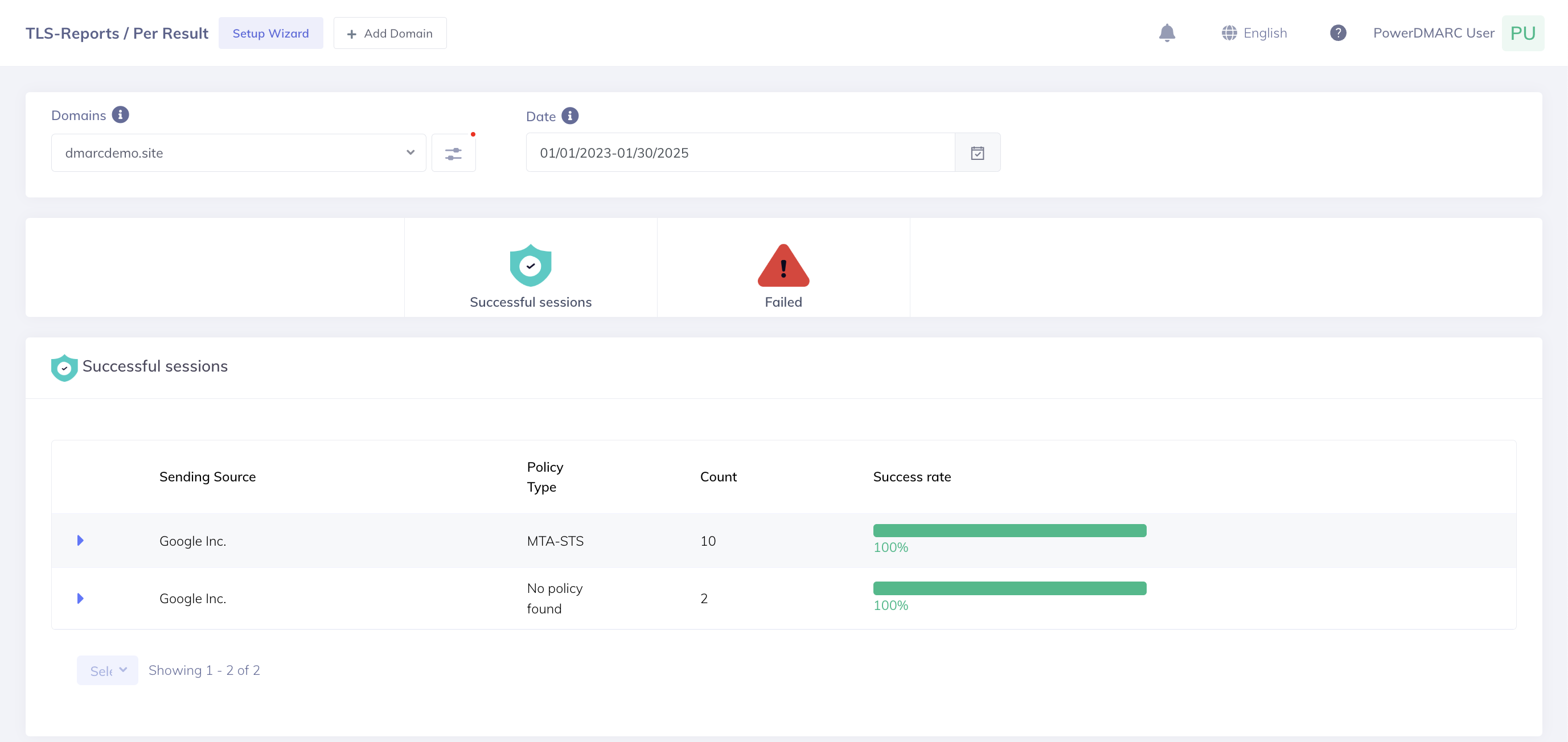The image size is (1568, 742).
Task: Select the Successful sessions shield tab
Action: point(530,275)
